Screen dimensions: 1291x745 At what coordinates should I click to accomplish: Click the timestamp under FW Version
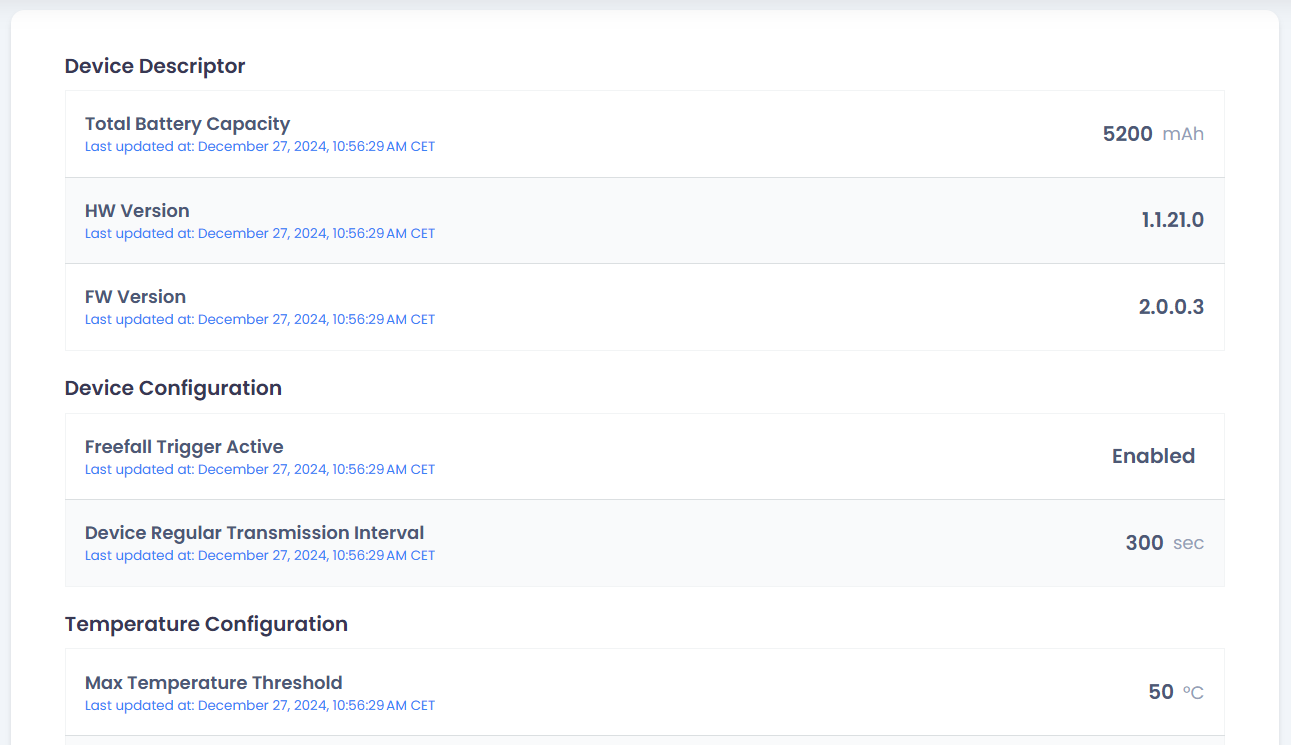[x=260, y=320]
